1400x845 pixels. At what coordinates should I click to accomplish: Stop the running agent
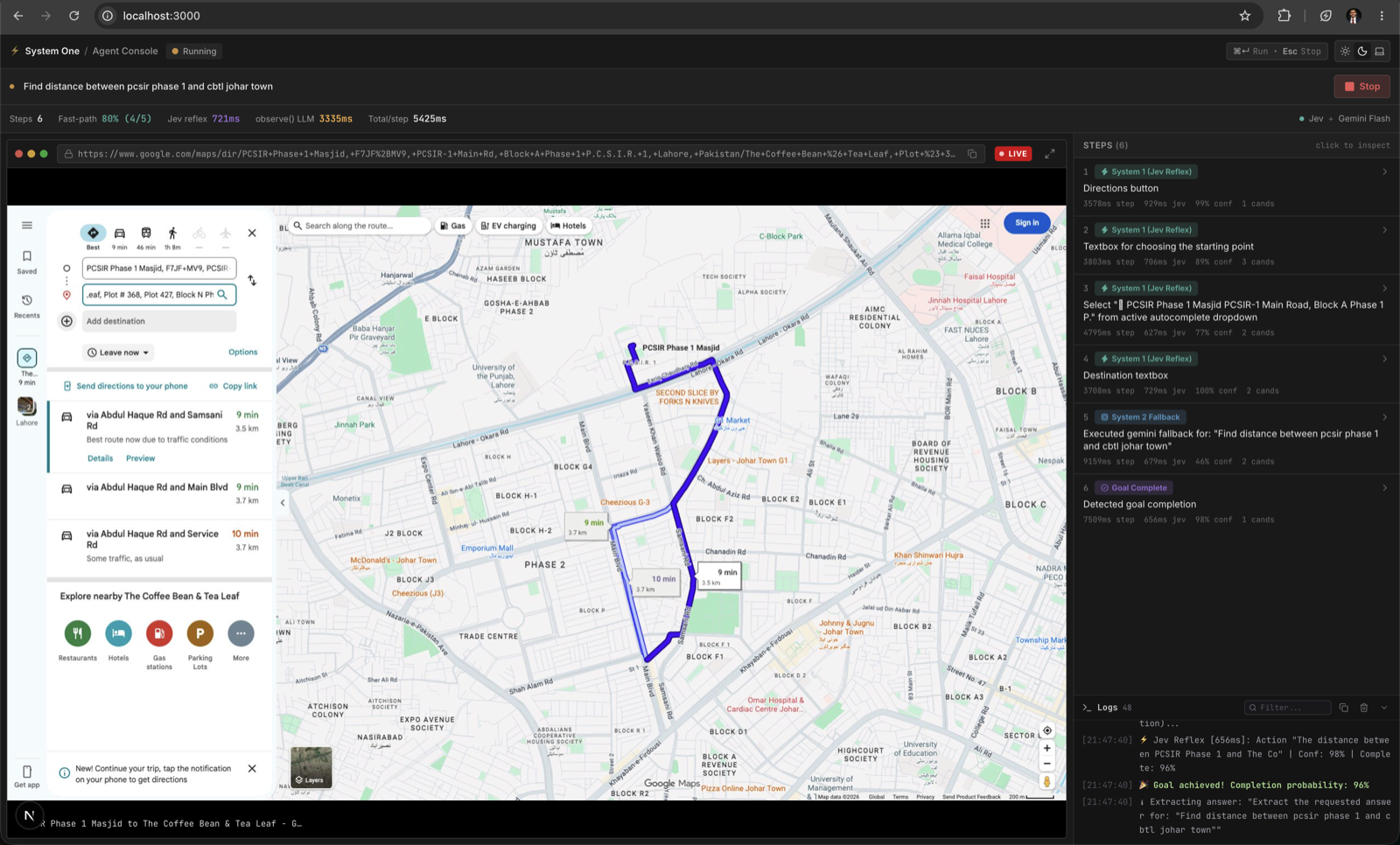pyautogui.click(x=1362, y=87)
